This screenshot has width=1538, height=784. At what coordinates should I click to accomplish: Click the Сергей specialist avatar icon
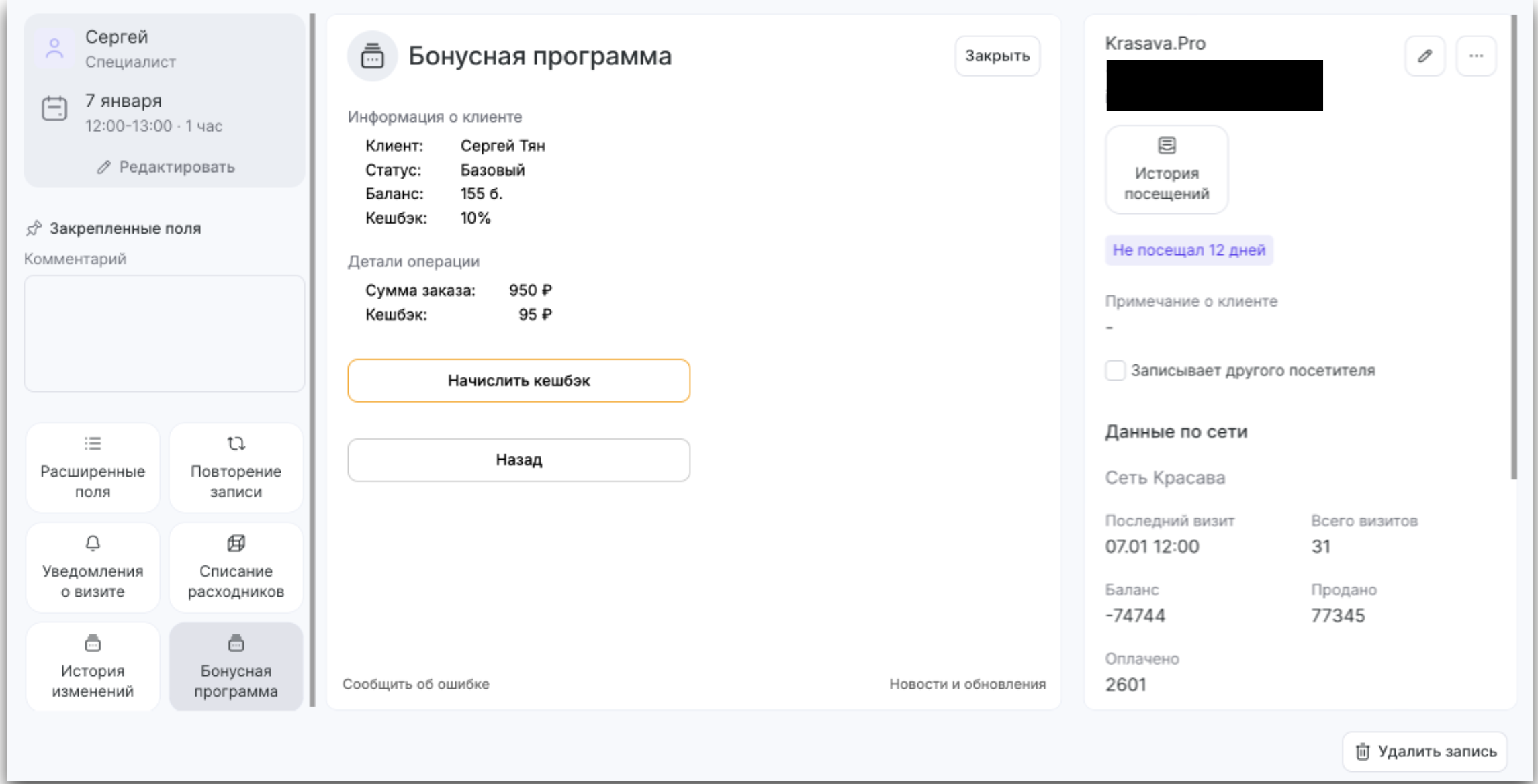54,49
